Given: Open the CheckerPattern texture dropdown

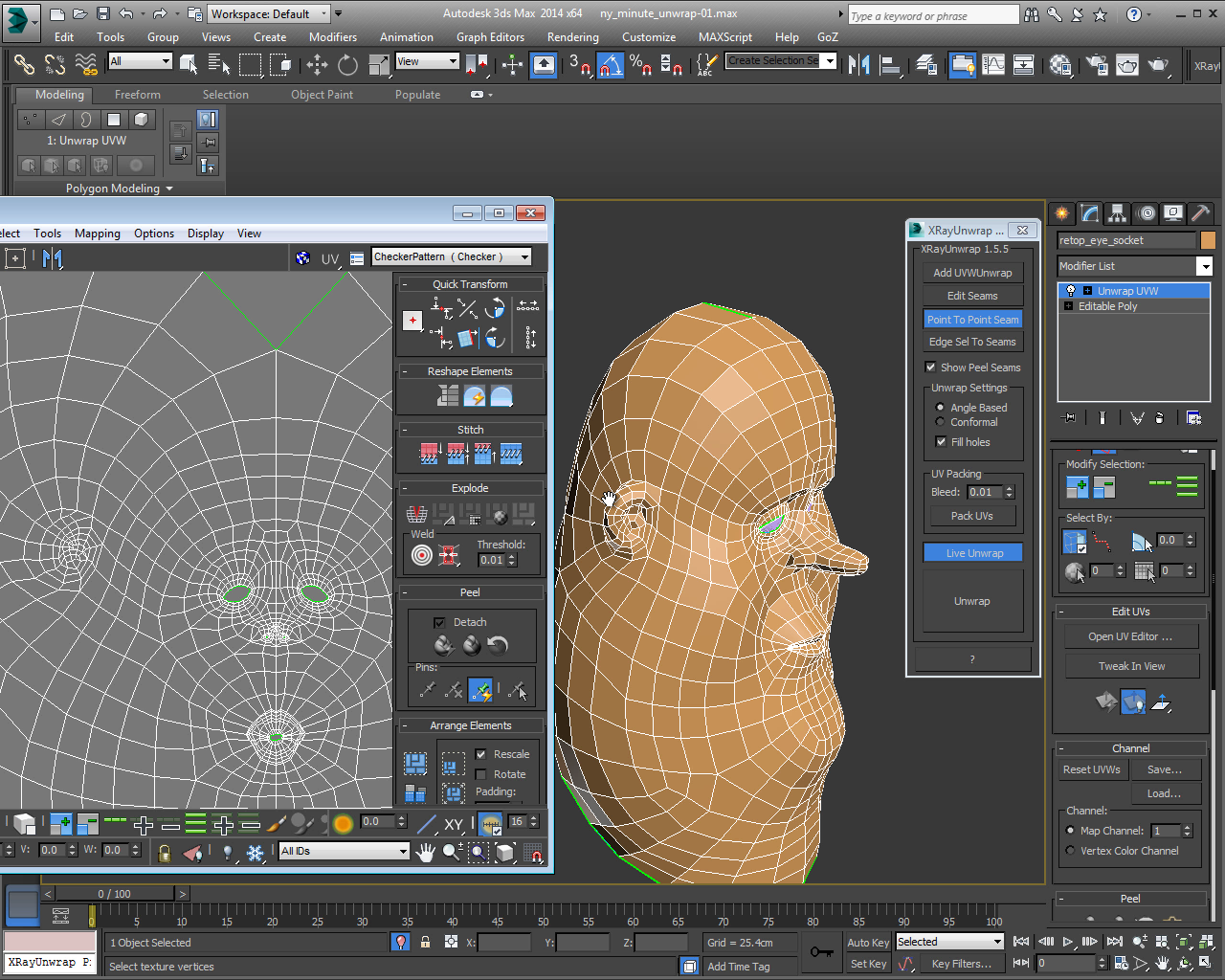Looking at the screenshot, I should pos(452,256).
